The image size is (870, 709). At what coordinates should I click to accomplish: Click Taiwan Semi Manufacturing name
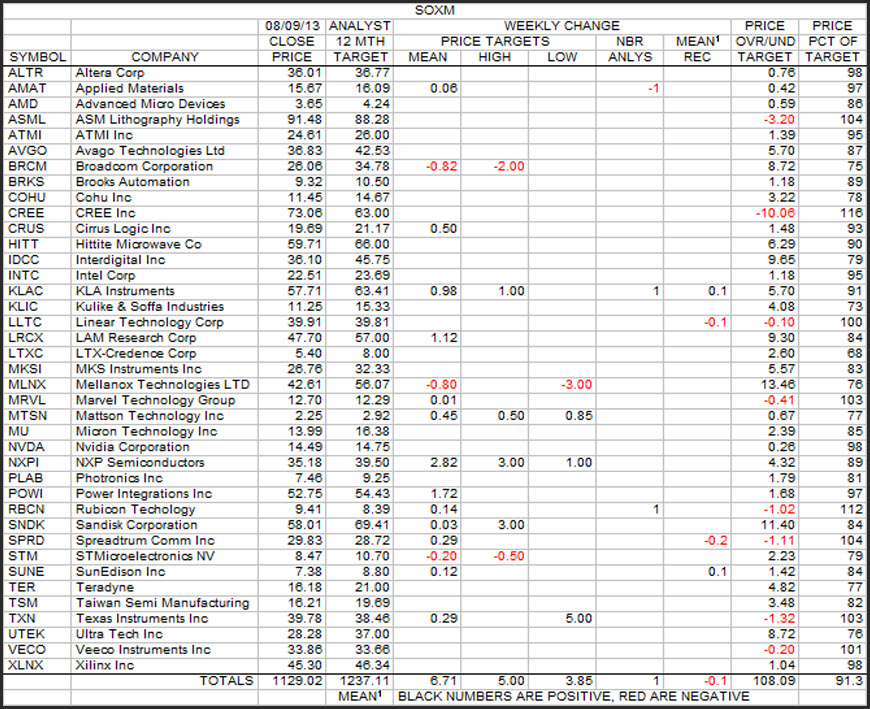163,602
